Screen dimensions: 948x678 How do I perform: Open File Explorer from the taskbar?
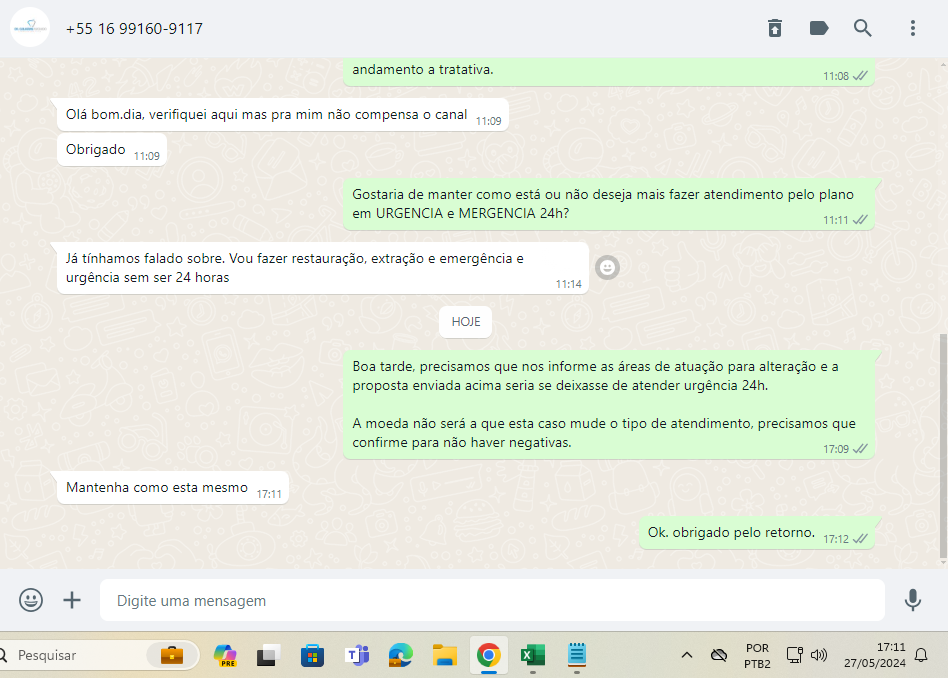(445, 655)
